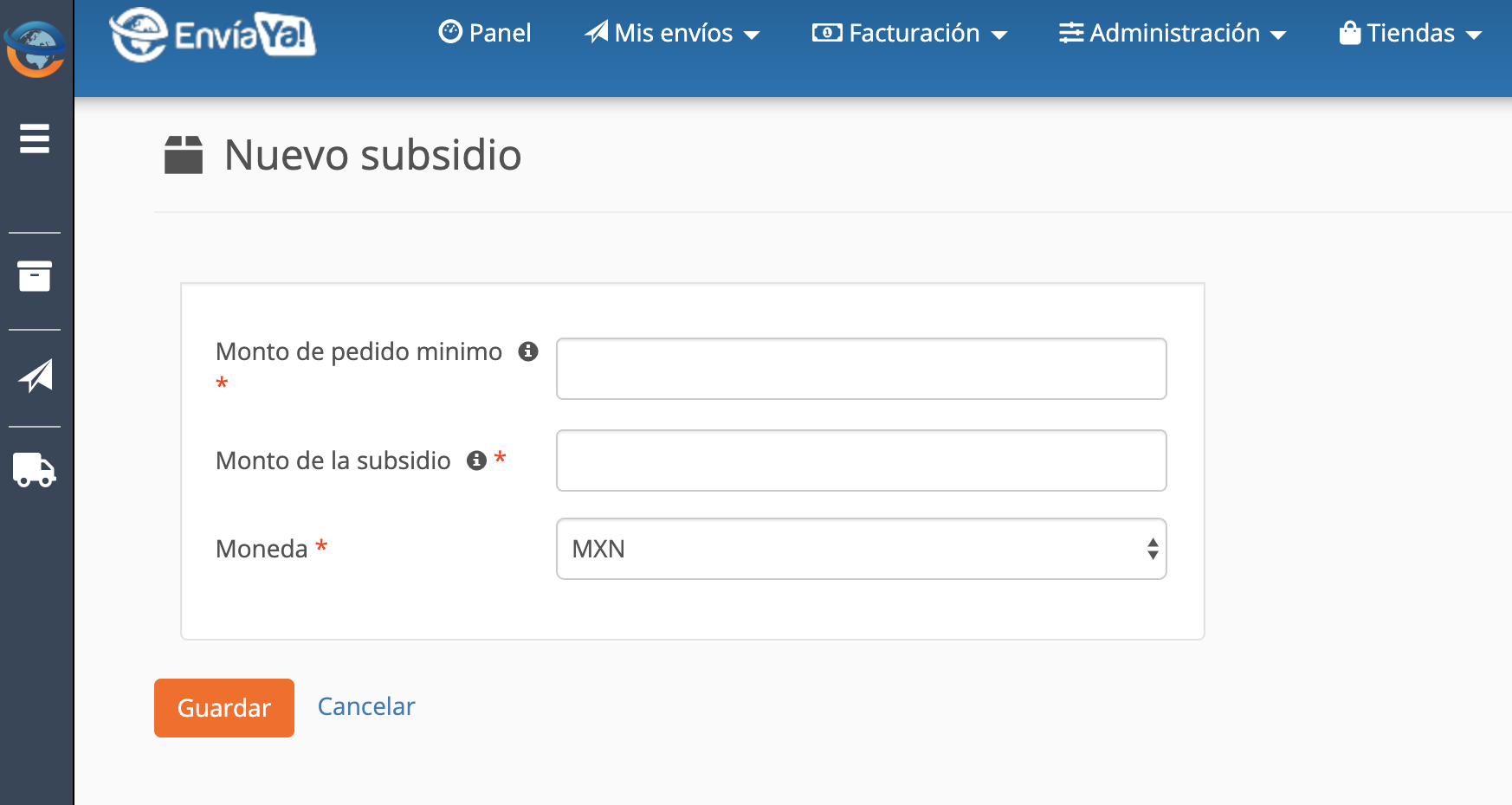
Task: Click the Monto de la subsidio label
Action: [333, 460]
